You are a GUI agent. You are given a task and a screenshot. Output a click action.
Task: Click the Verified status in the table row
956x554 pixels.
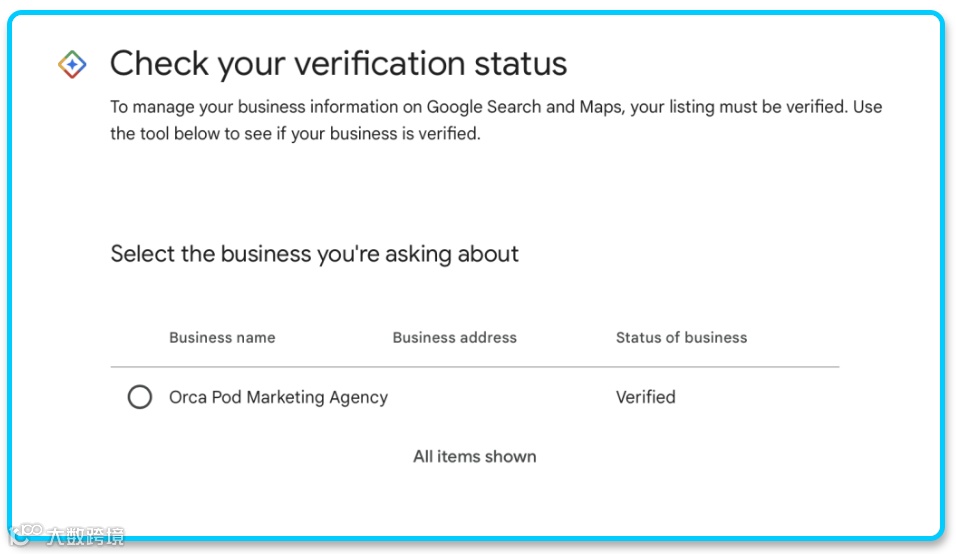pyautogui.click(x=645, y=397)
